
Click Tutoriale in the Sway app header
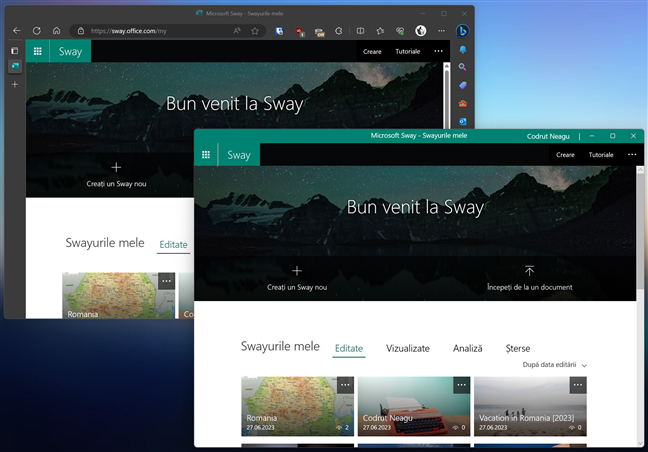[x=601, y=155]
